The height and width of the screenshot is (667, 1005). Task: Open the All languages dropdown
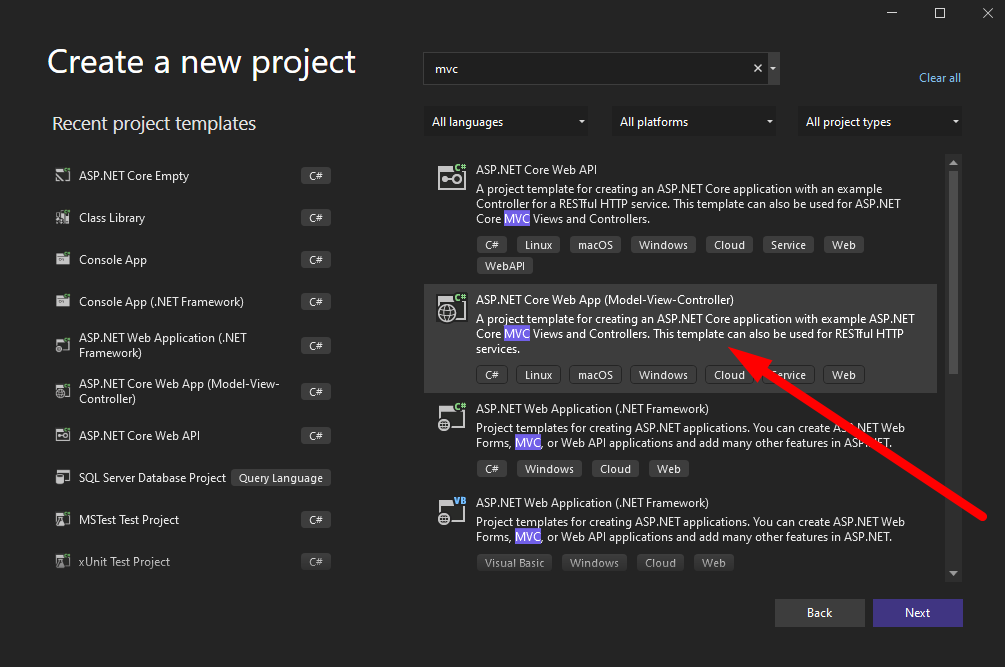(x=506, y=122)
